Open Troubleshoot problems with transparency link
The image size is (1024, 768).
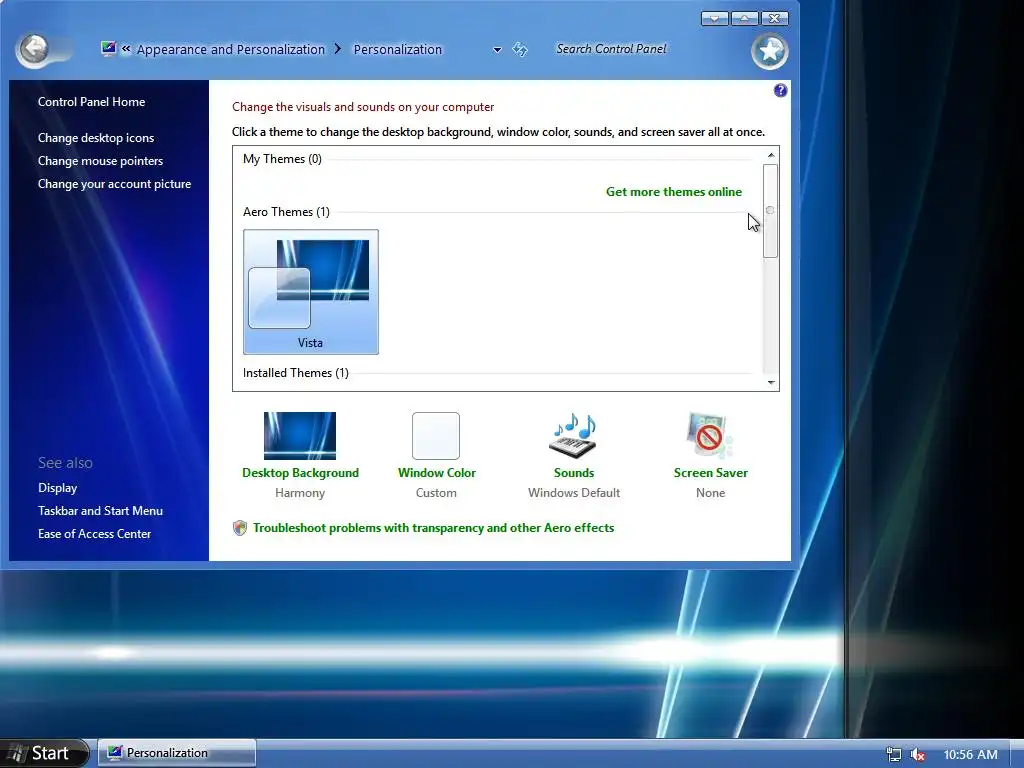click(434, 528)
